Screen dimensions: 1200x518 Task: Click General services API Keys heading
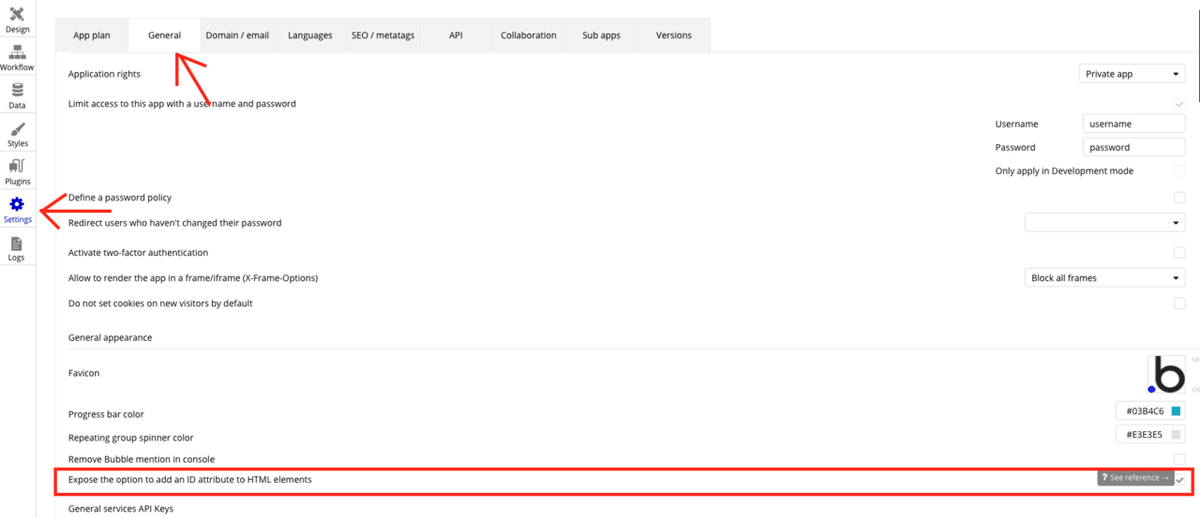click(x=120, y=509)
